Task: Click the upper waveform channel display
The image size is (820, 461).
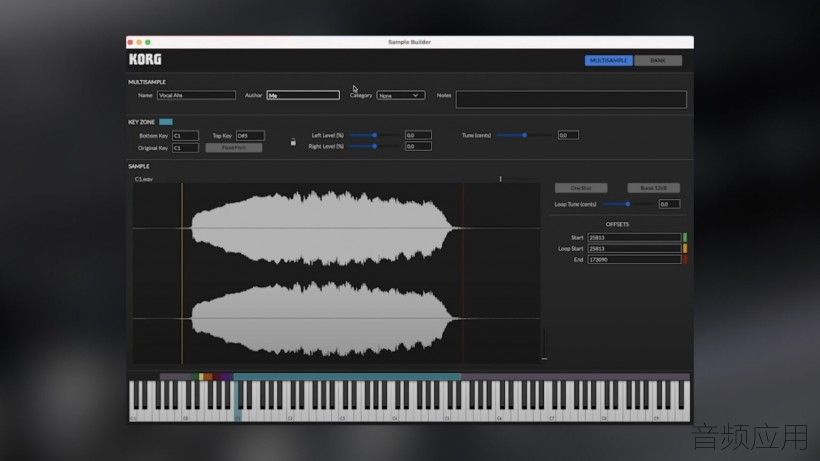Action: [x=336, y=228]
